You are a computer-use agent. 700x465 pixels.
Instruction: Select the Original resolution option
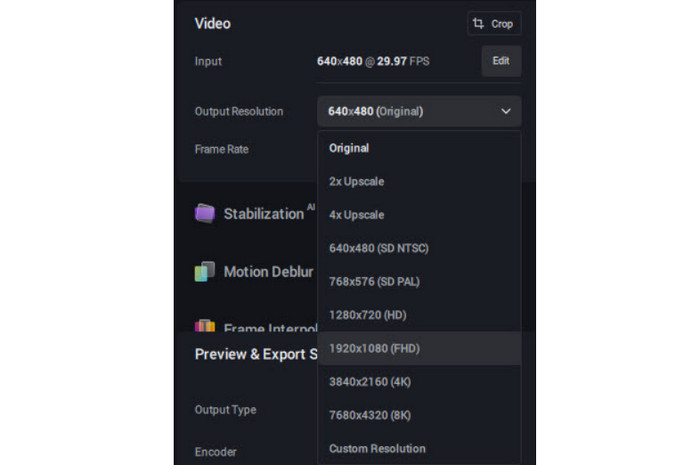419,148
